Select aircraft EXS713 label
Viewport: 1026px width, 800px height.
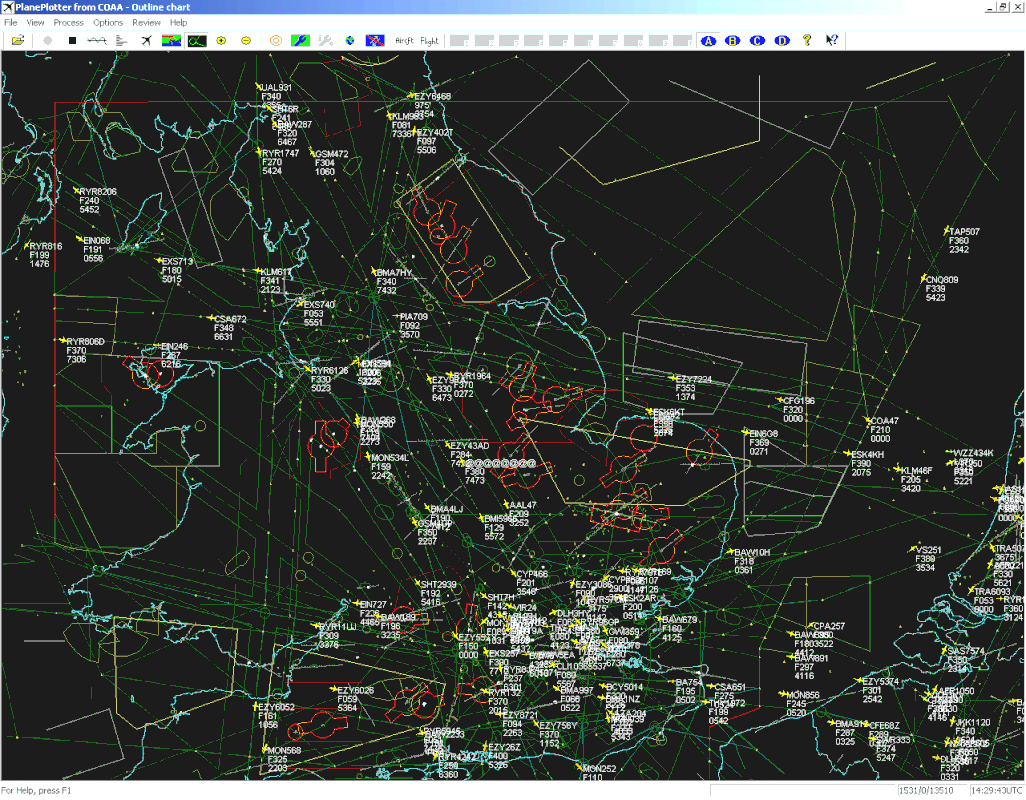[177, 262]
